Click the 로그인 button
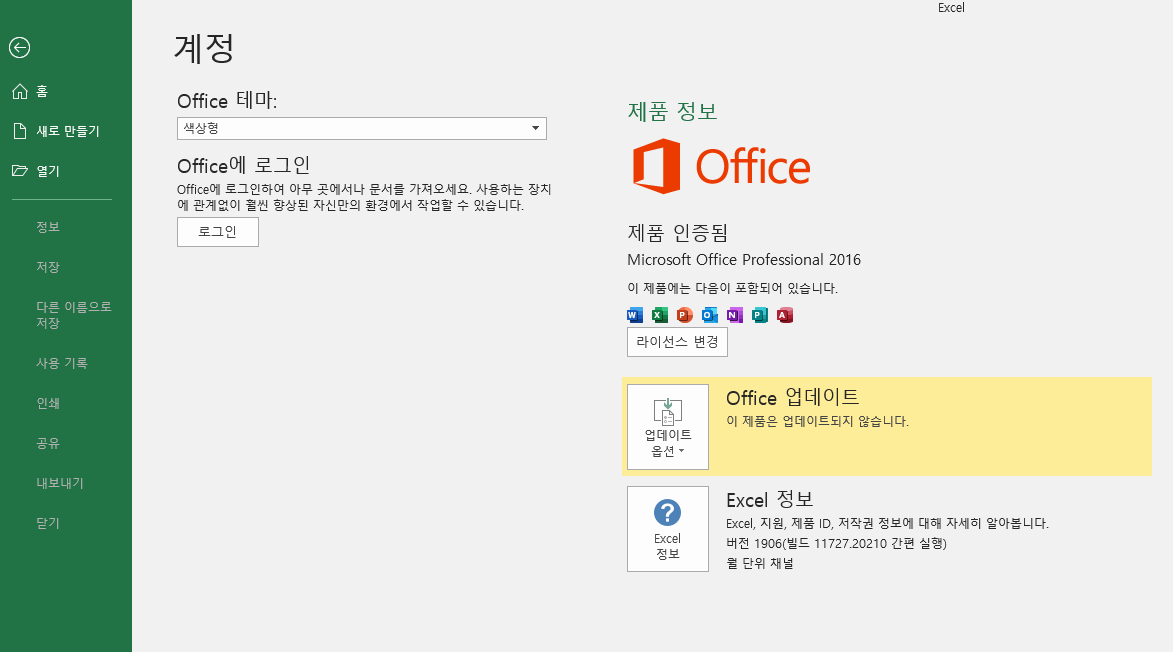This screenshot has height=652, width=1173. (x=218, y=232)
